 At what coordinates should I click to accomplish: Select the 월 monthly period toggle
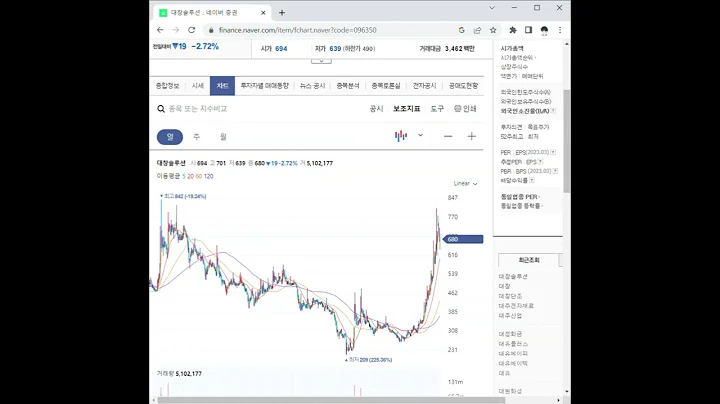[x=223, y=137]
